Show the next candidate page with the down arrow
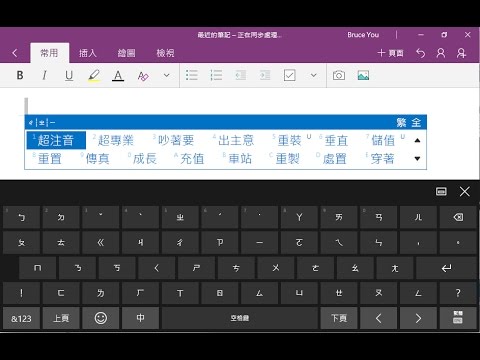The width and height of the screenshot is (480, 360). point(417,159)
